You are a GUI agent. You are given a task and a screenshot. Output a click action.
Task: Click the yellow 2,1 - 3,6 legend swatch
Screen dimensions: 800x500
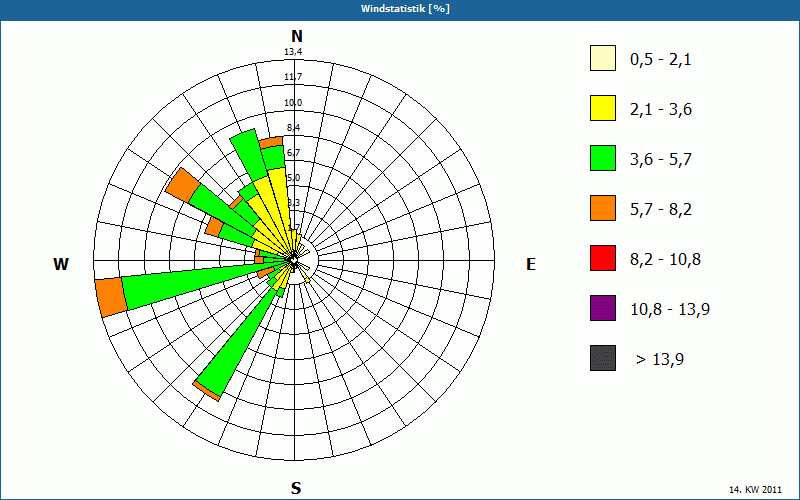click(x=603, y=108)
